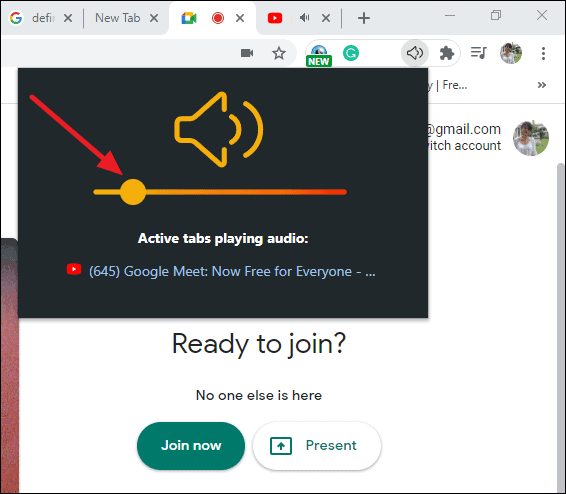Open the extension icon with the NEW badge
This screenshot has height=494, width=566.
point(319,55)
